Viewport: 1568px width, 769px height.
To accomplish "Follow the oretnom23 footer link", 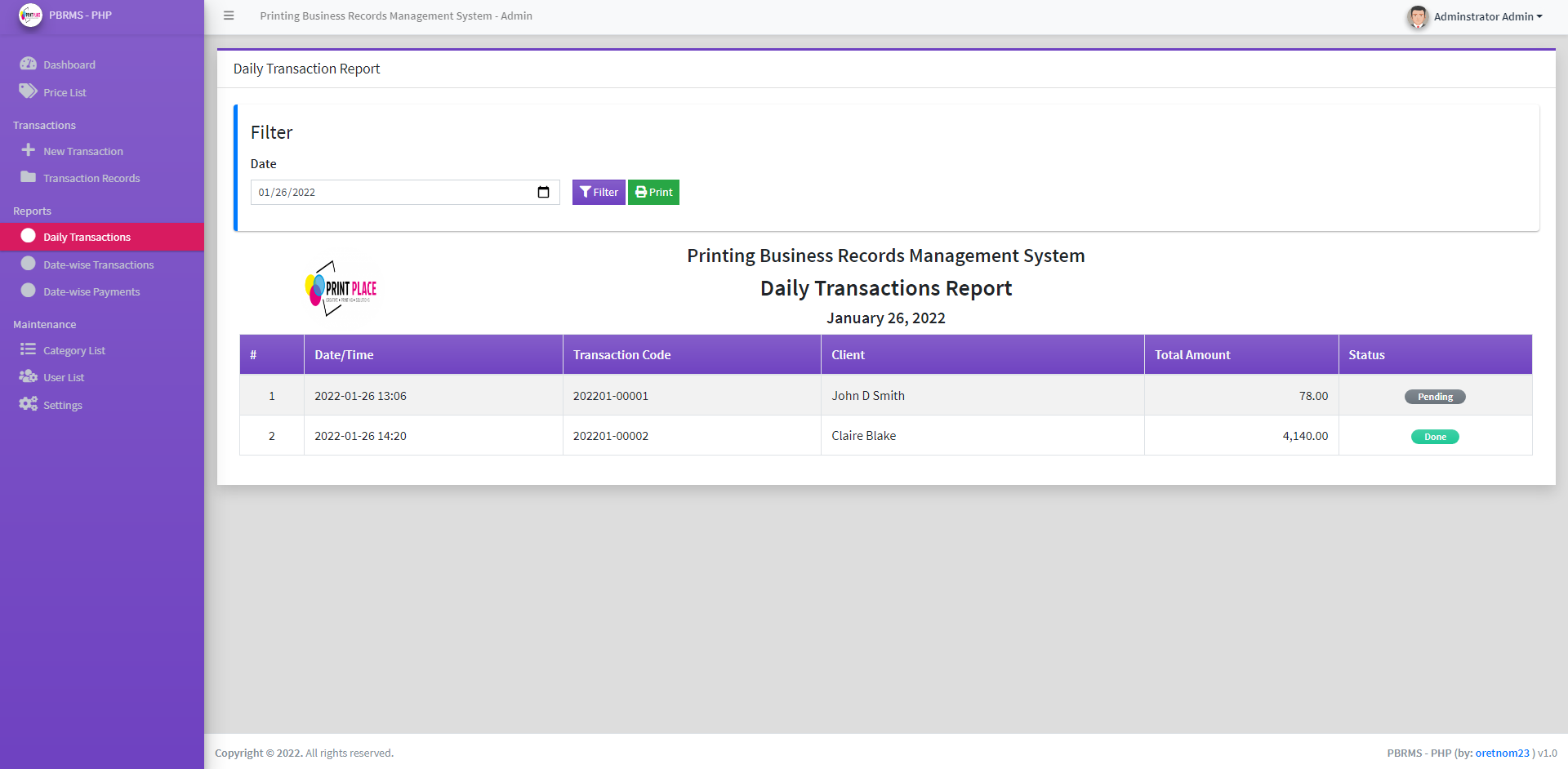I will (x=1502, y=753).
